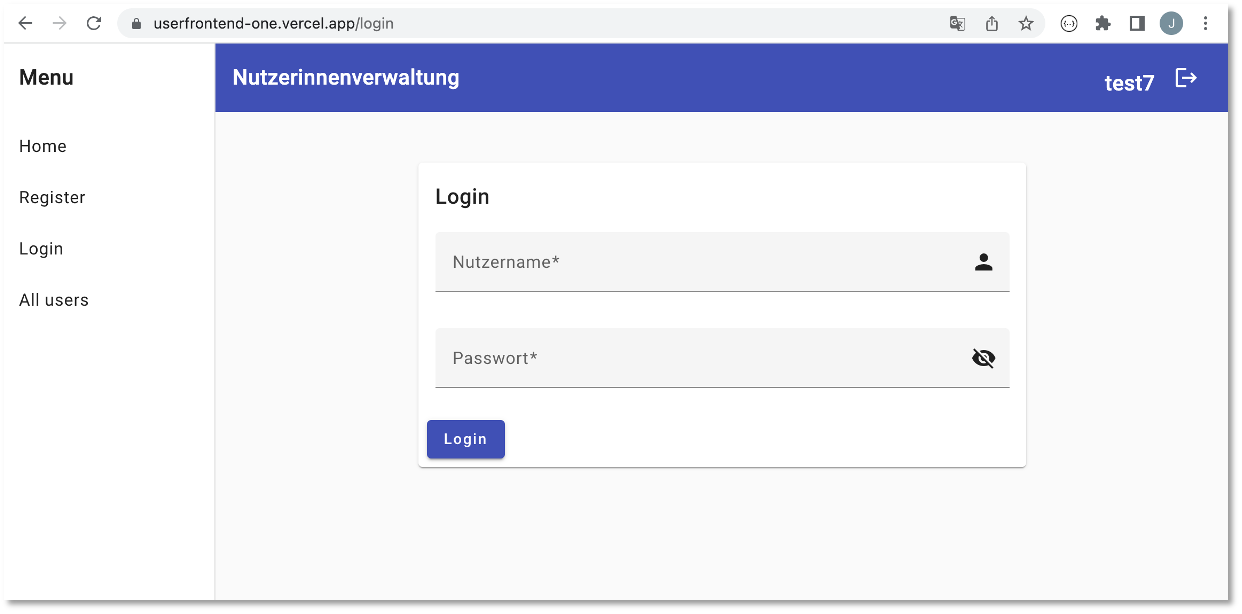Click the logout icon next to test7

[1186, 78]
